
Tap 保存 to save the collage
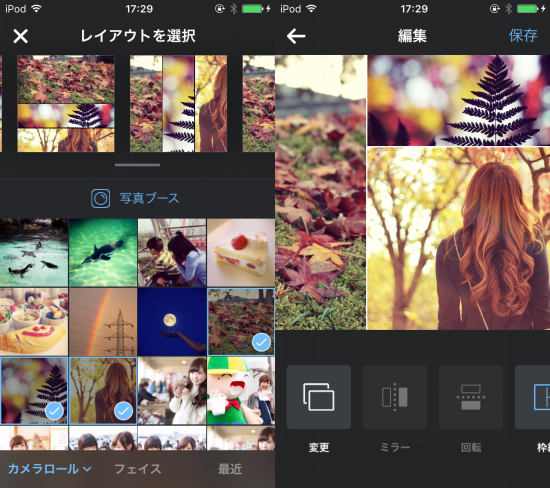tap(523, 36)
